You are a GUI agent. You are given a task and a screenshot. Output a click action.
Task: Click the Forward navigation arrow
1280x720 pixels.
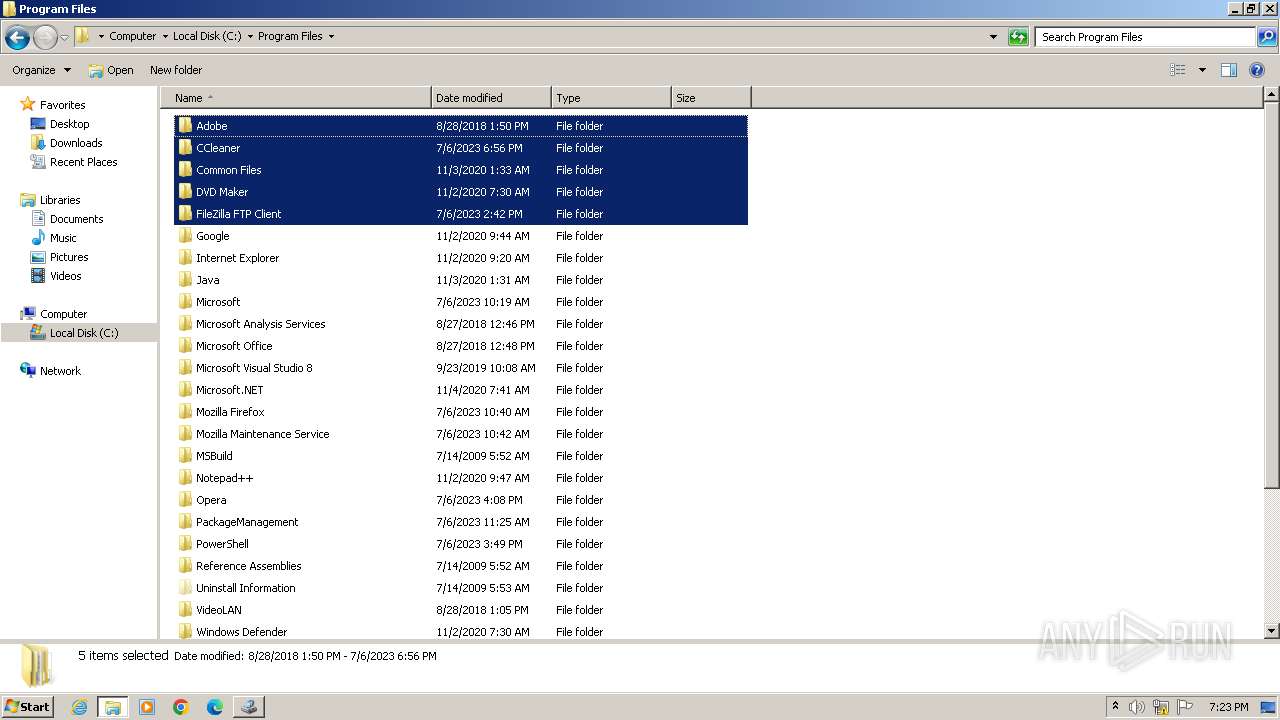coord(45,38)
